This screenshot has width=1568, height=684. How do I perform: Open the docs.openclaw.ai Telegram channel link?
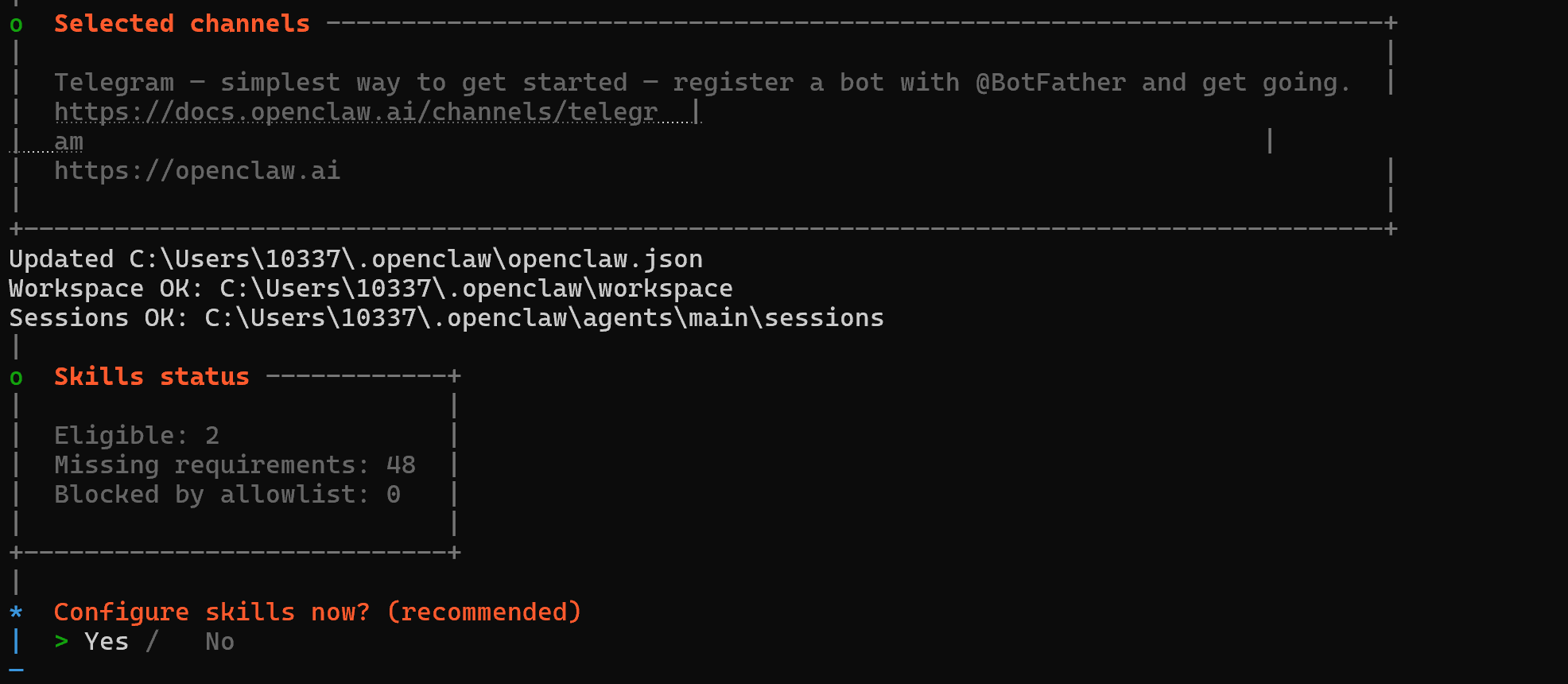(355, 112)
